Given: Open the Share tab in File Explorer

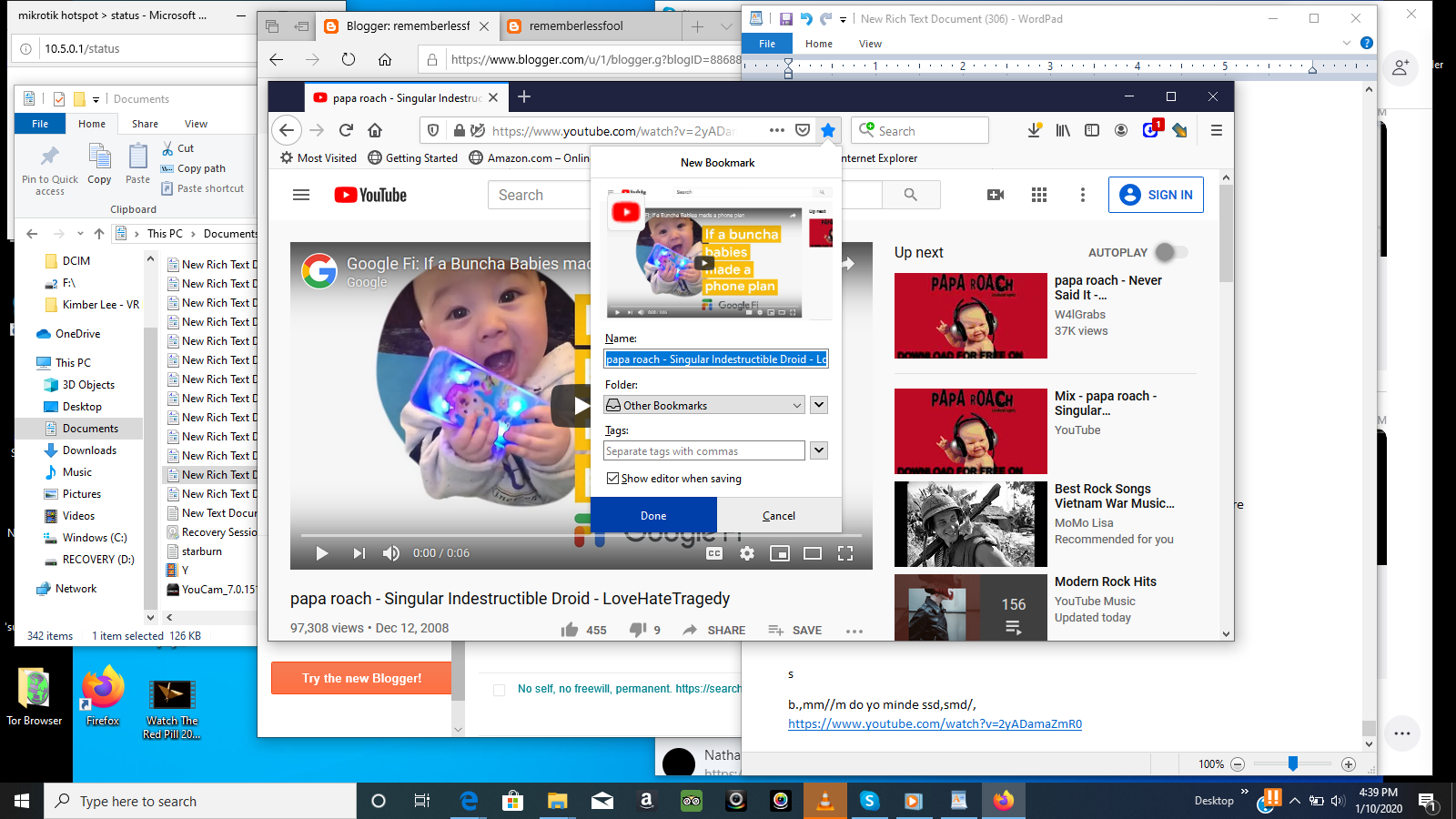Looking at the screenshot, I should click(x=145, y=124).
